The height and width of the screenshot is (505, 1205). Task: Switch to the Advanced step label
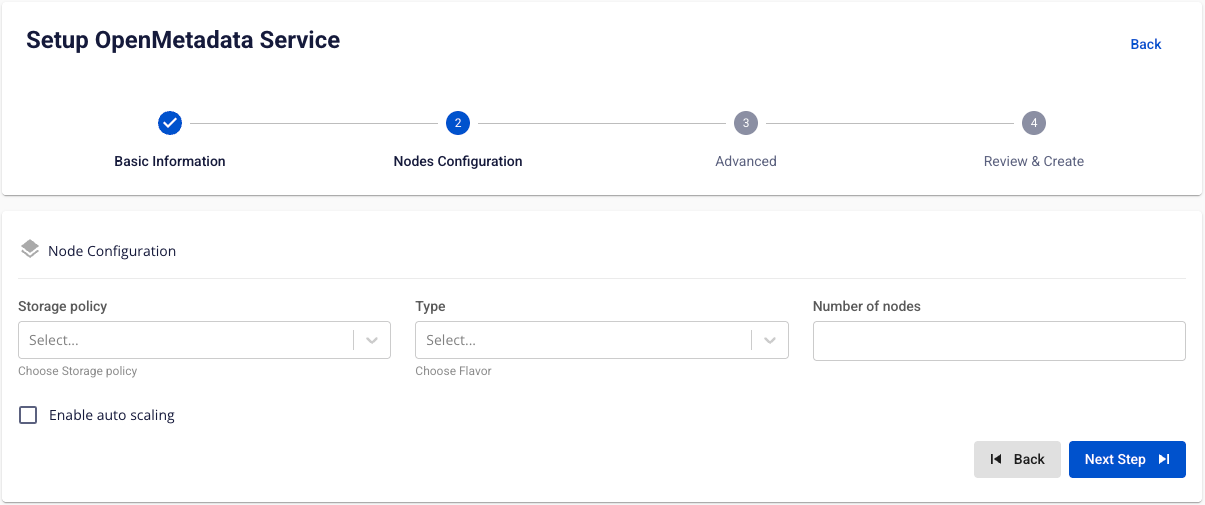click(x=746, y=161)
